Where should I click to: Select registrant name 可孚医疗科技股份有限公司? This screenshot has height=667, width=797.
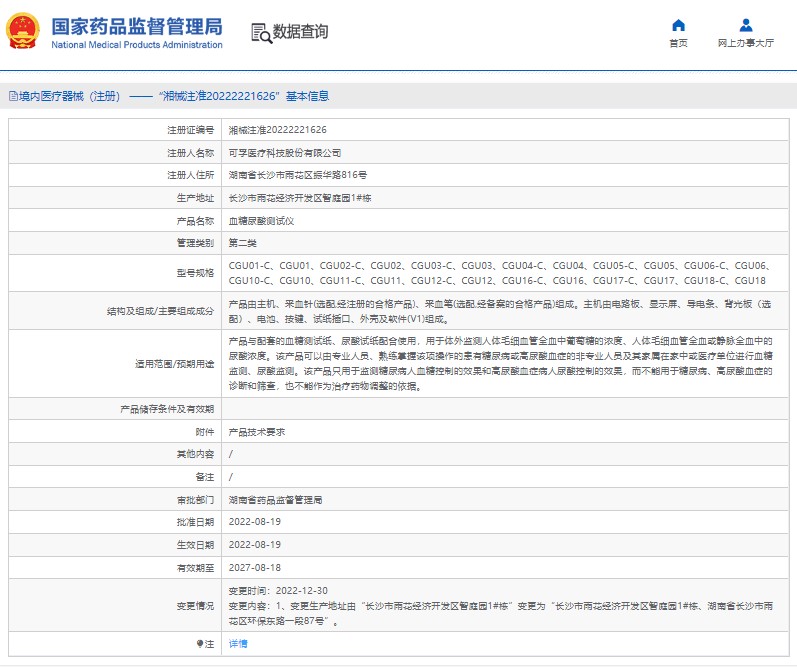[285, 153]
